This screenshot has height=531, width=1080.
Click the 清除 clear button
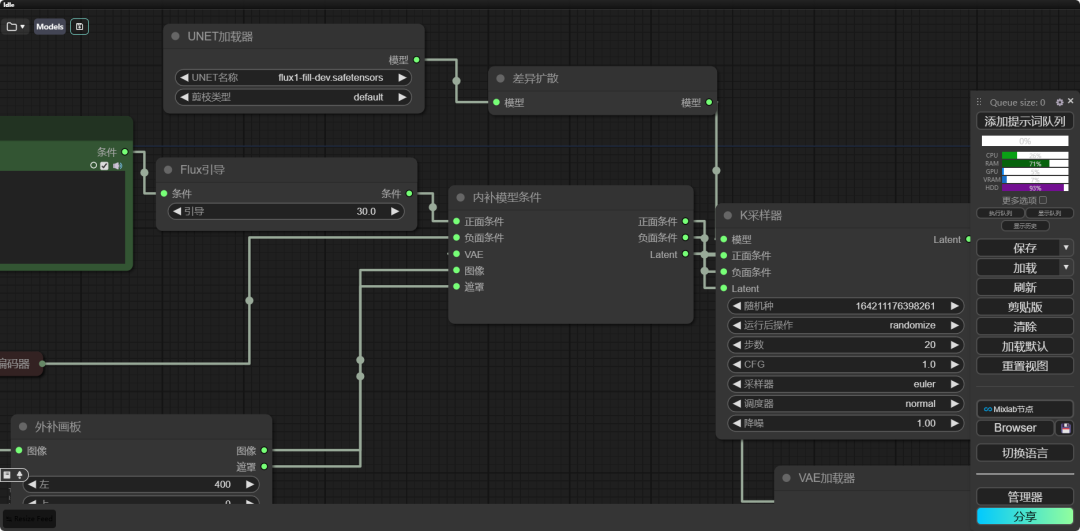[x=1025, y=326]
